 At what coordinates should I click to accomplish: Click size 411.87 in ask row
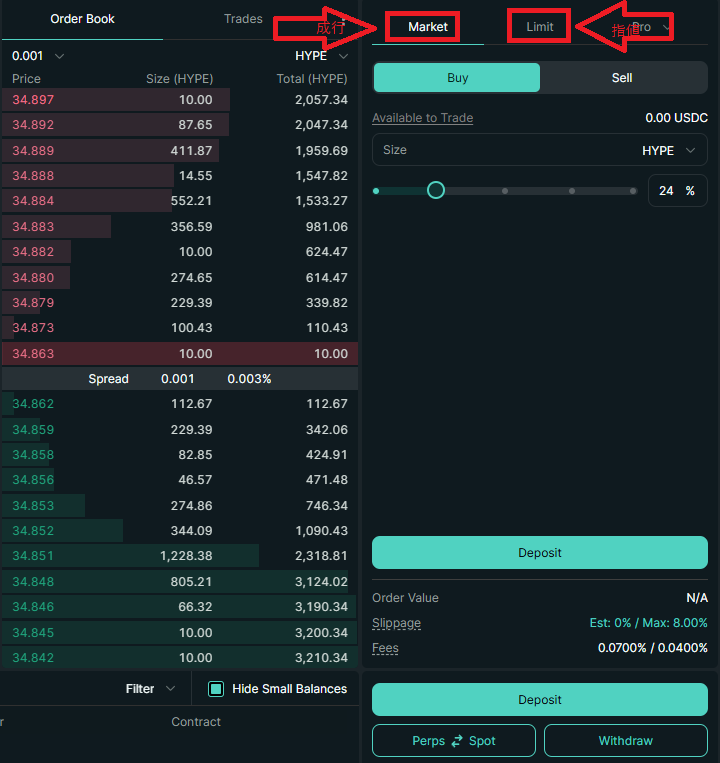(192, 151)
